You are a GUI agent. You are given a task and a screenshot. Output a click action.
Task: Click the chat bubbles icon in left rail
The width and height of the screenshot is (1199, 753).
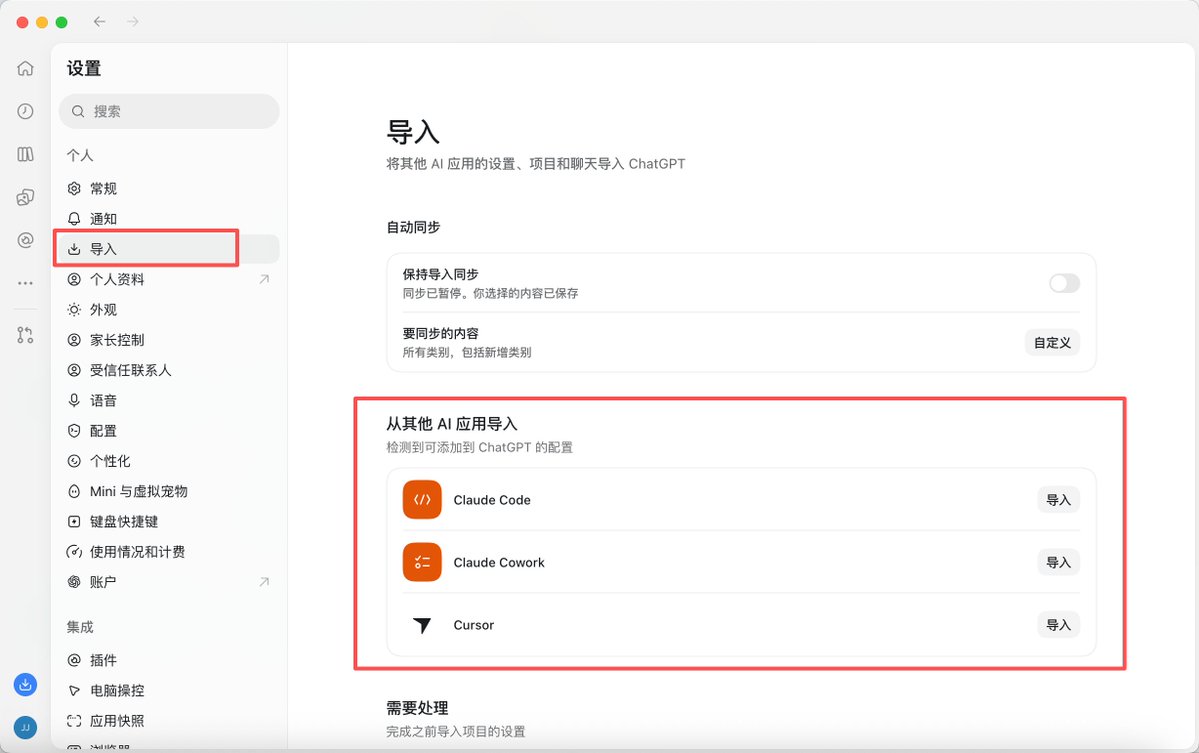(x=25, y=197)
